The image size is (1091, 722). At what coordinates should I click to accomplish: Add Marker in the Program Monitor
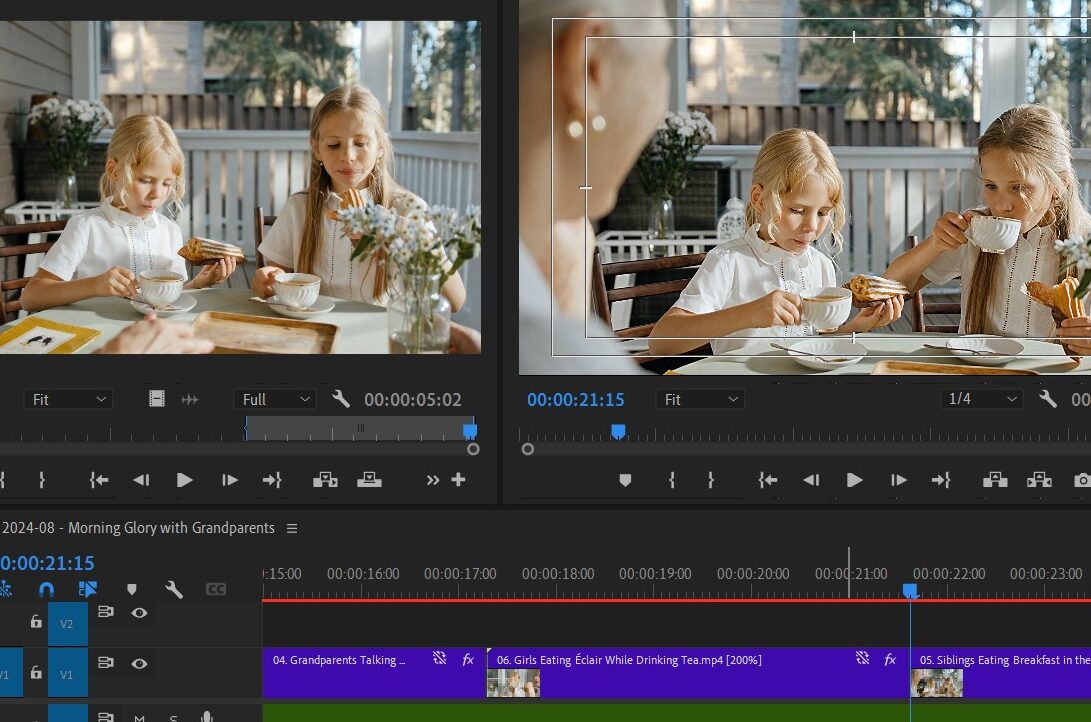point(625,480)
